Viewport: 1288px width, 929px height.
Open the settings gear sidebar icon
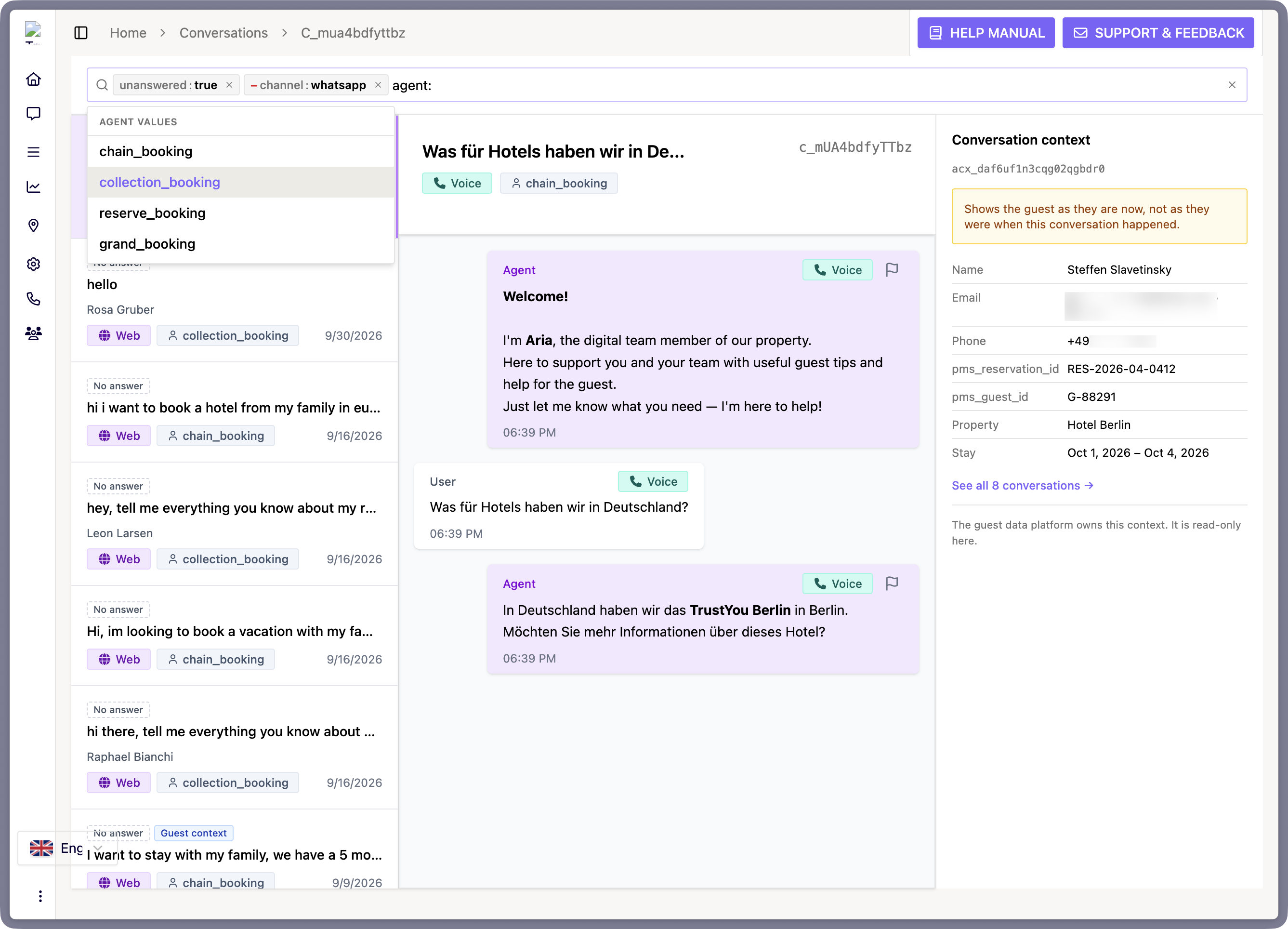point(34,264)
